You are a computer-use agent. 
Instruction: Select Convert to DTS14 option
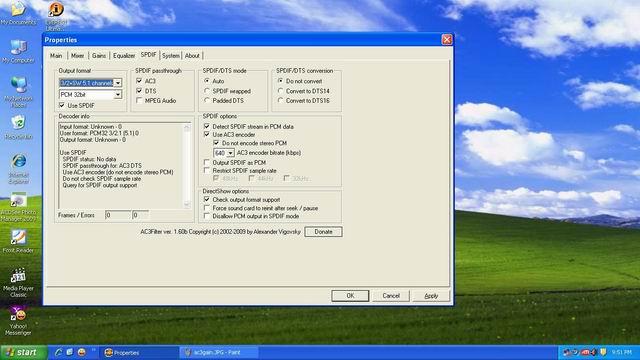[280, 91]
